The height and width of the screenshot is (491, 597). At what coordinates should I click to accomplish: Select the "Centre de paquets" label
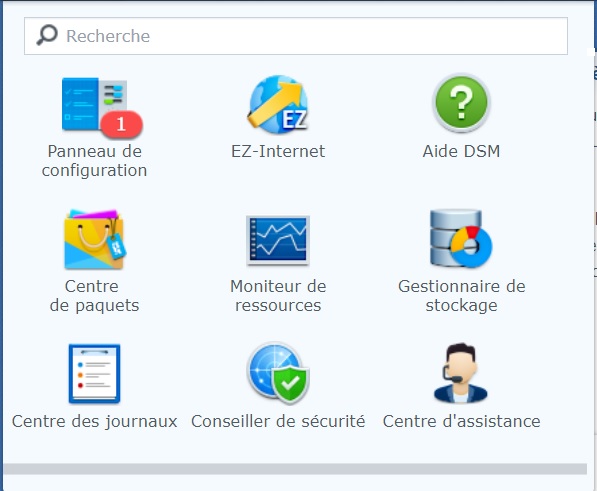tap(94, 296)
